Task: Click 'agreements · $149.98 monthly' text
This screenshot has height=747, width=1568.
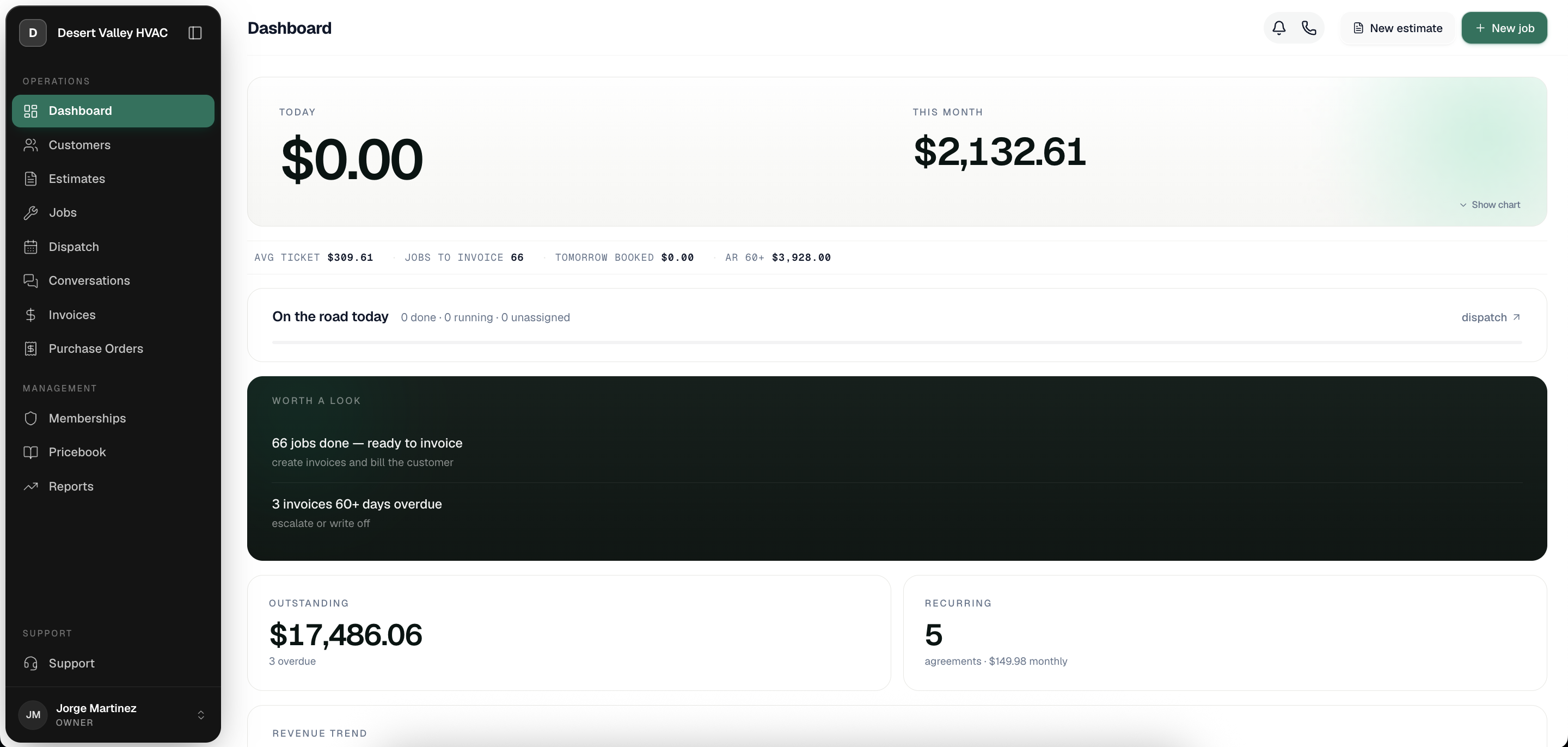Action: (x=996, y=661)
